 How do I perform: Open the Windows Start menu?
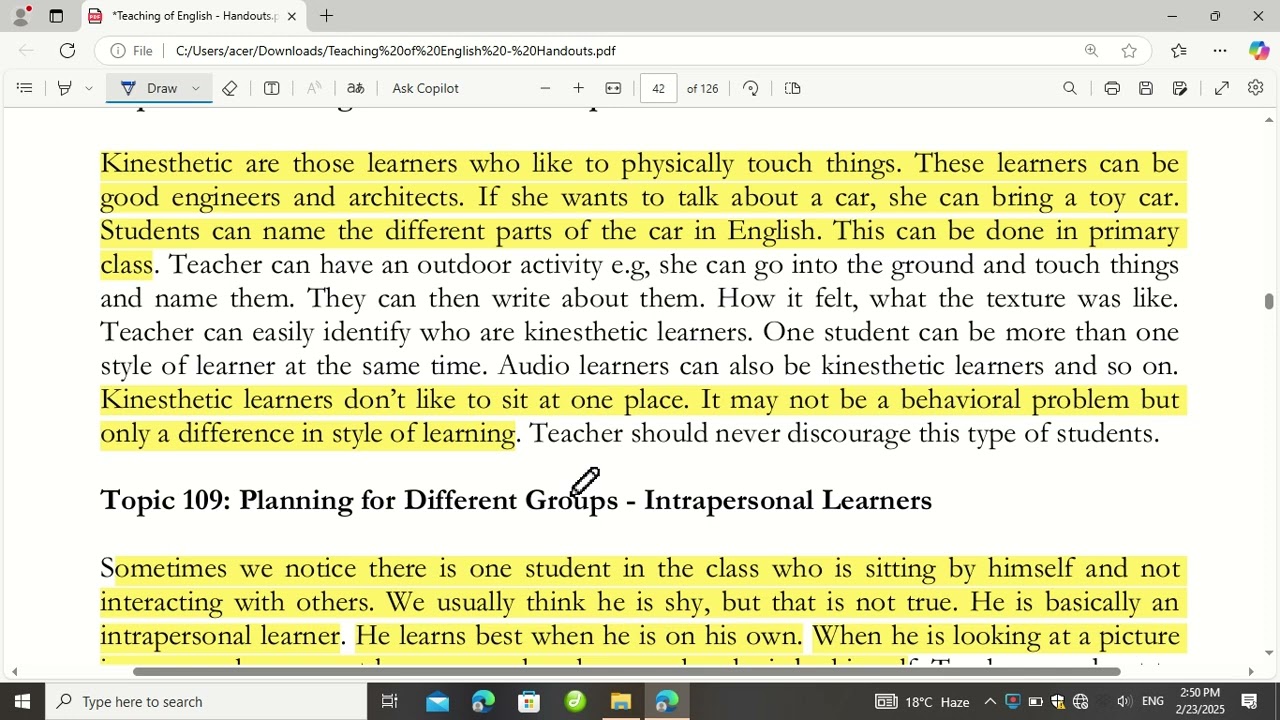tap(22, 701)
